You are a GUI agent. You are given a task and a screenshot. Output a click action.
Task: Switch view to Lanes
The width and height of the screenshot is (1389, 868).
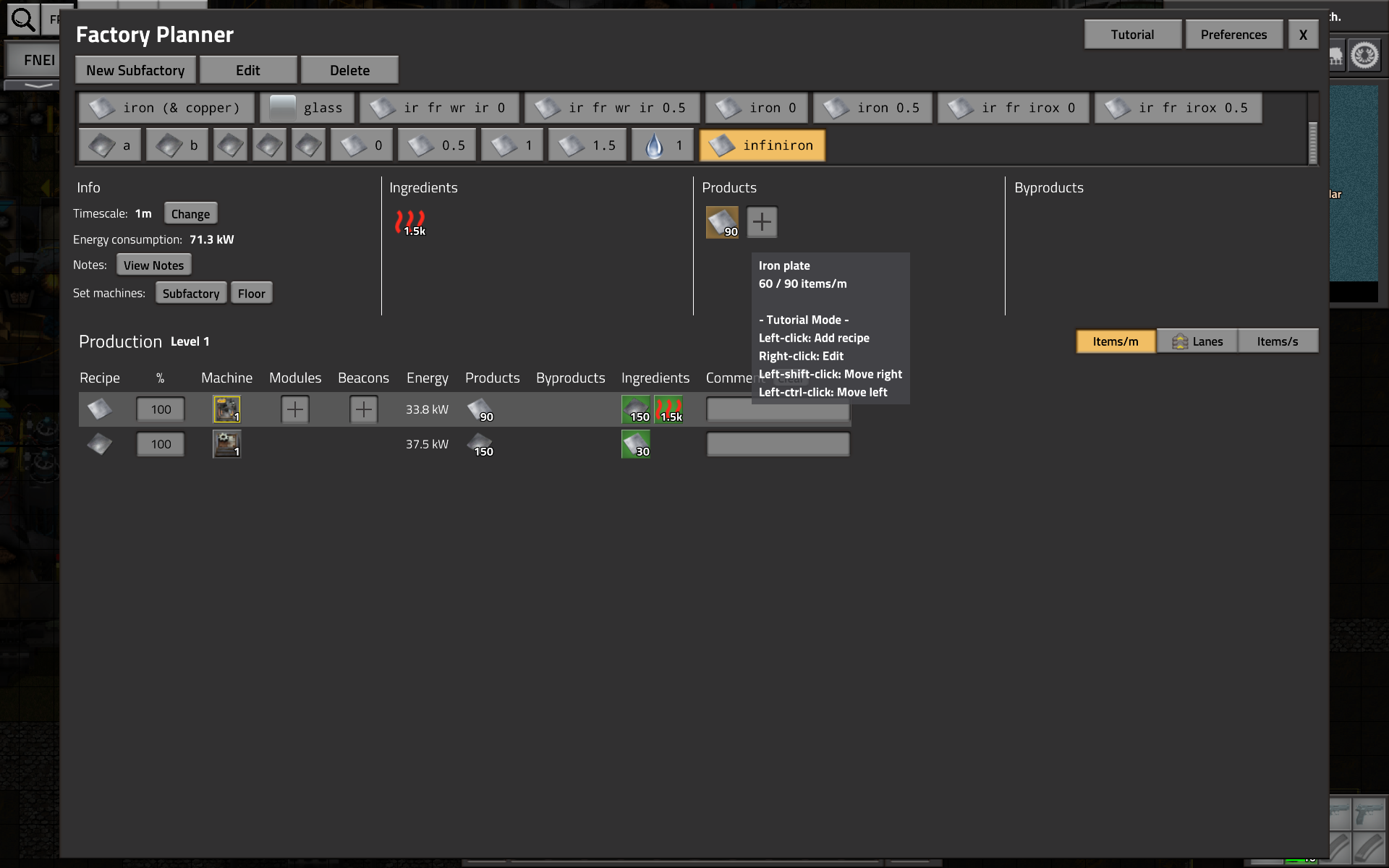pyautogui.click(x=1197, y=341)
